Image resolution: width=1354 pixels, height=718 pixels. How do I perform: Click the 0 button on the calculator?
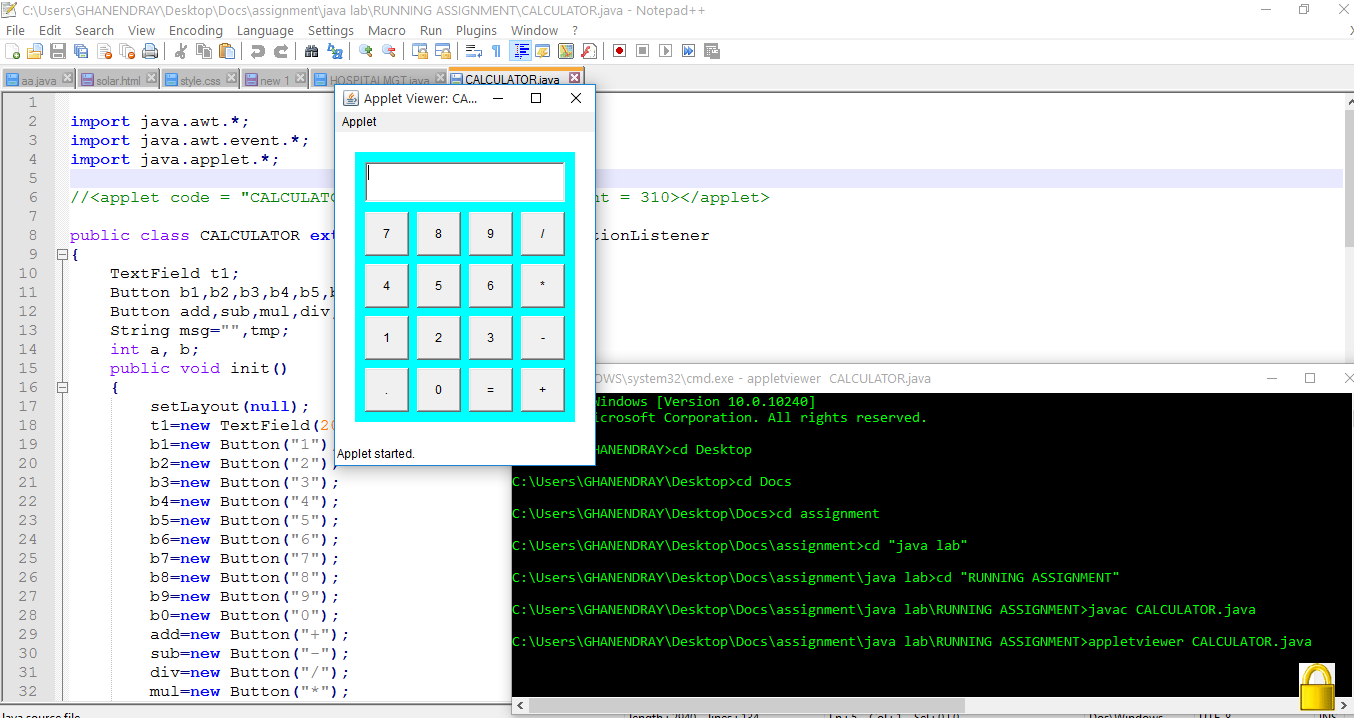coord(438,389)
